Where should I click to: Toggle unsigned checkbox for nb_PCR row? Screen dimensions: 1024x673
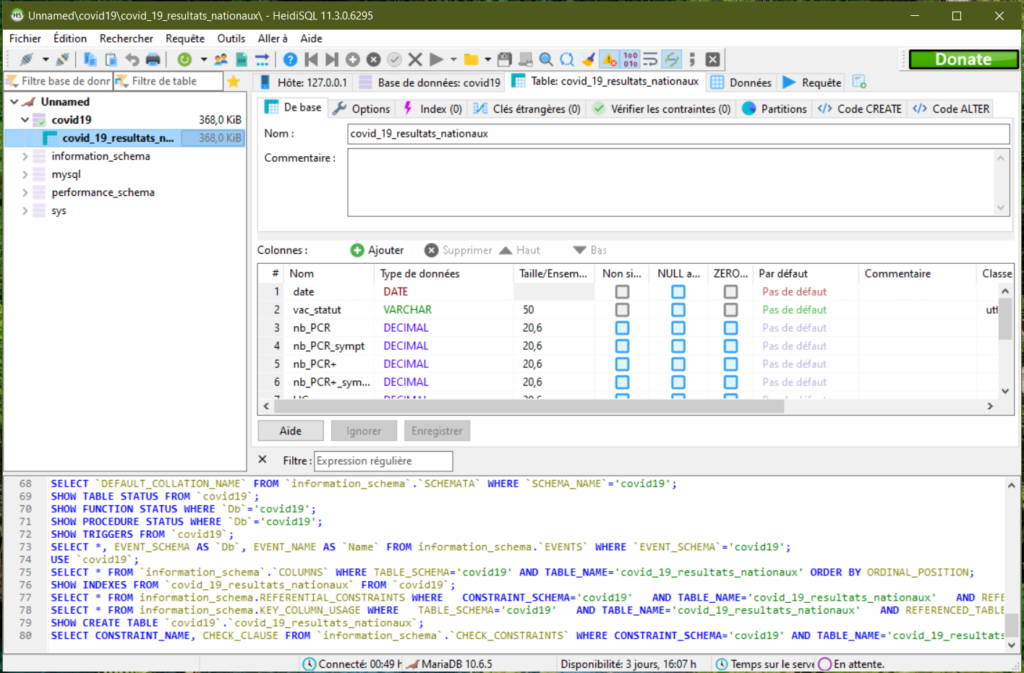pos(622,328)
